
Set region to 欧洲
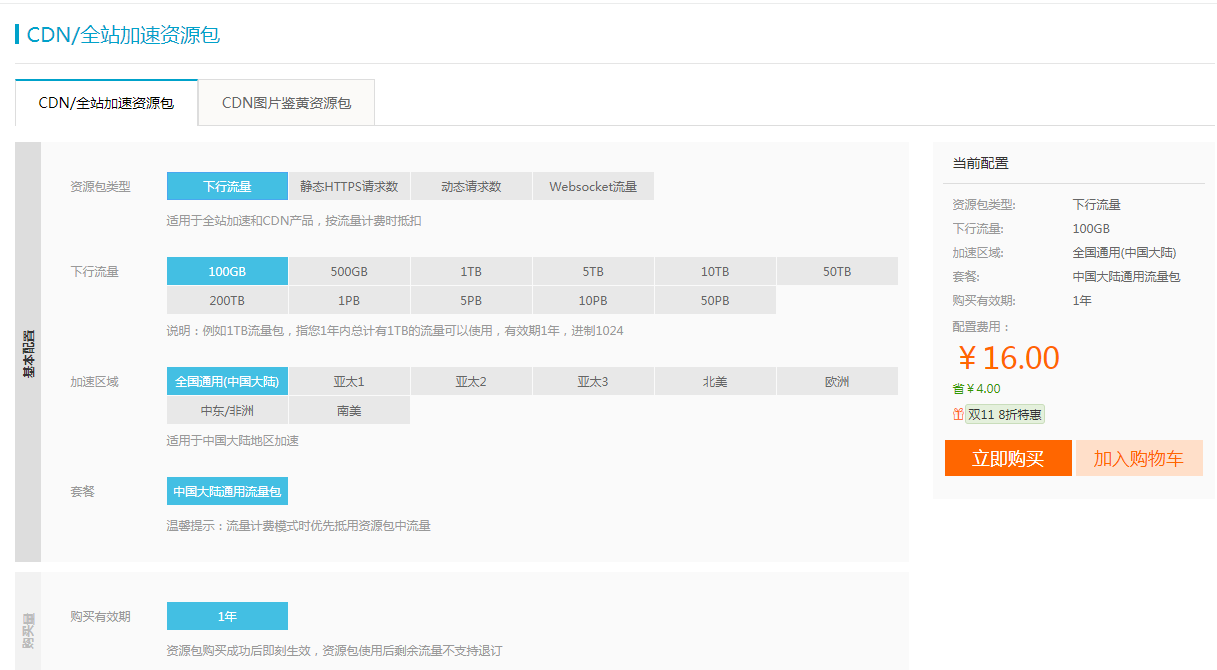(837, 382)
